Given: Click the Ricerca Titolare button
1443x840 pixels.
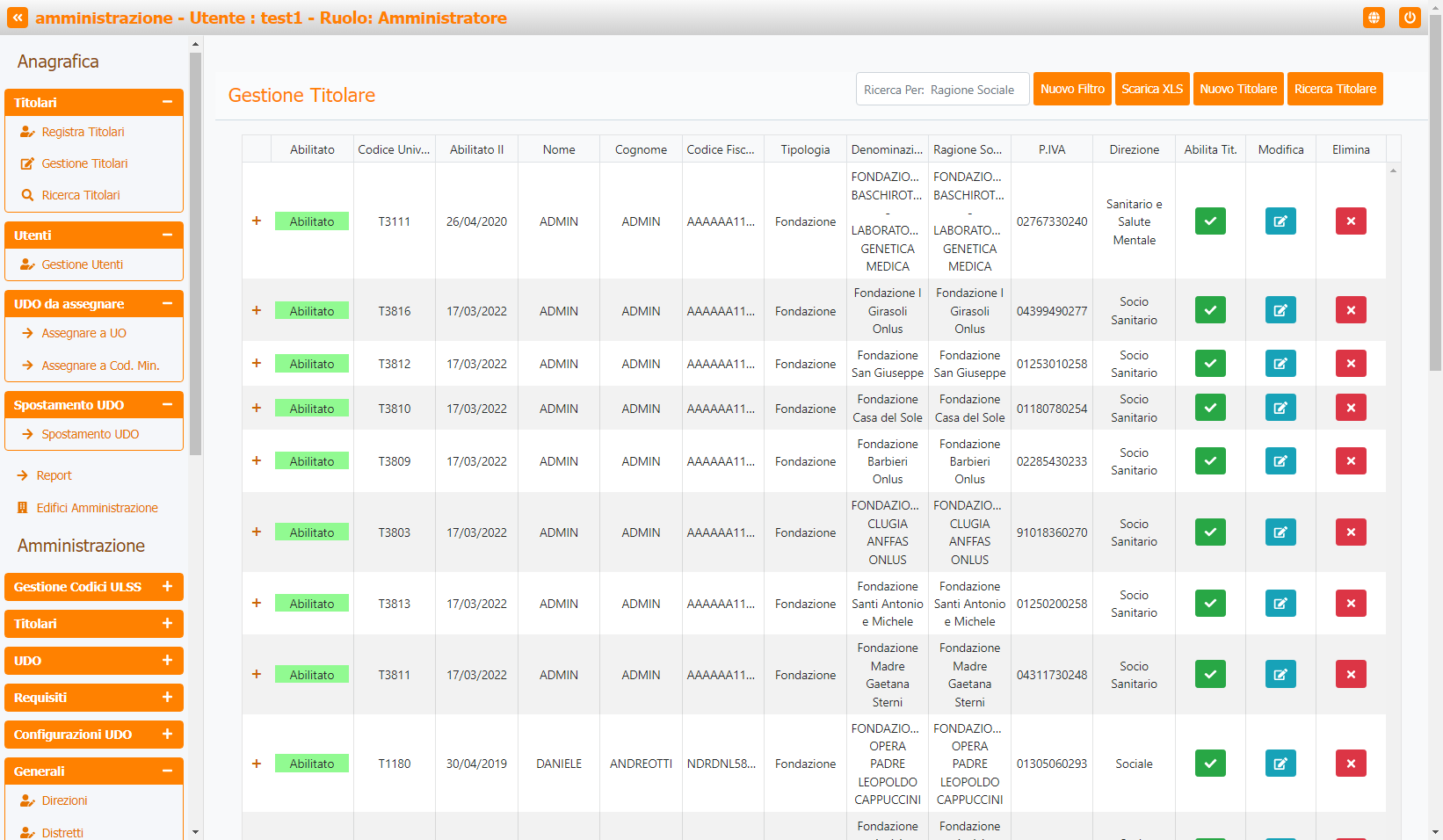Looking at the screenshot, I should (x=1335, y=89).
